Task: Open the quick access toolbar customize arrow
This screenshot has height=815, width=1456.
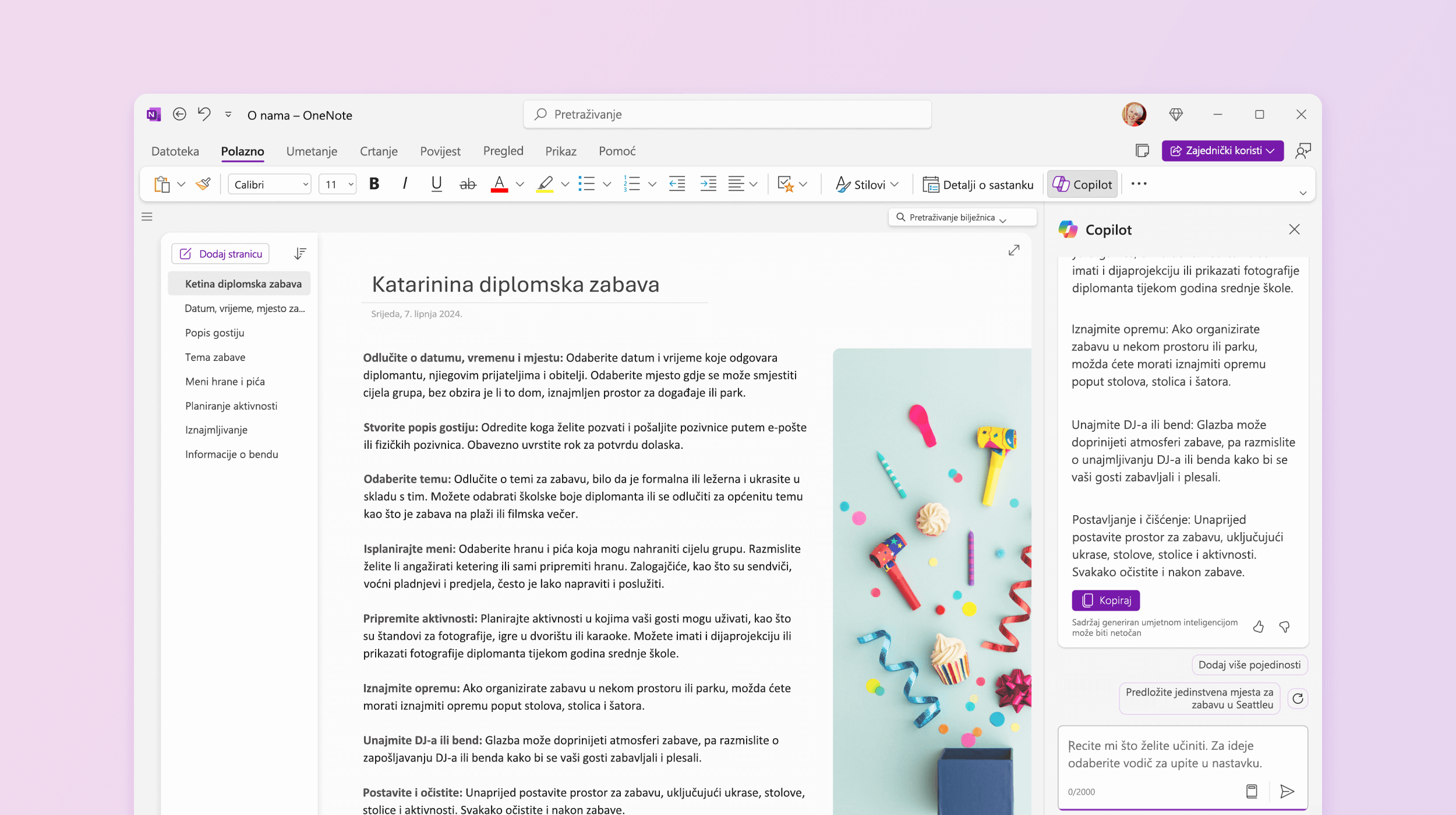Action: click(x=228, y=115)
